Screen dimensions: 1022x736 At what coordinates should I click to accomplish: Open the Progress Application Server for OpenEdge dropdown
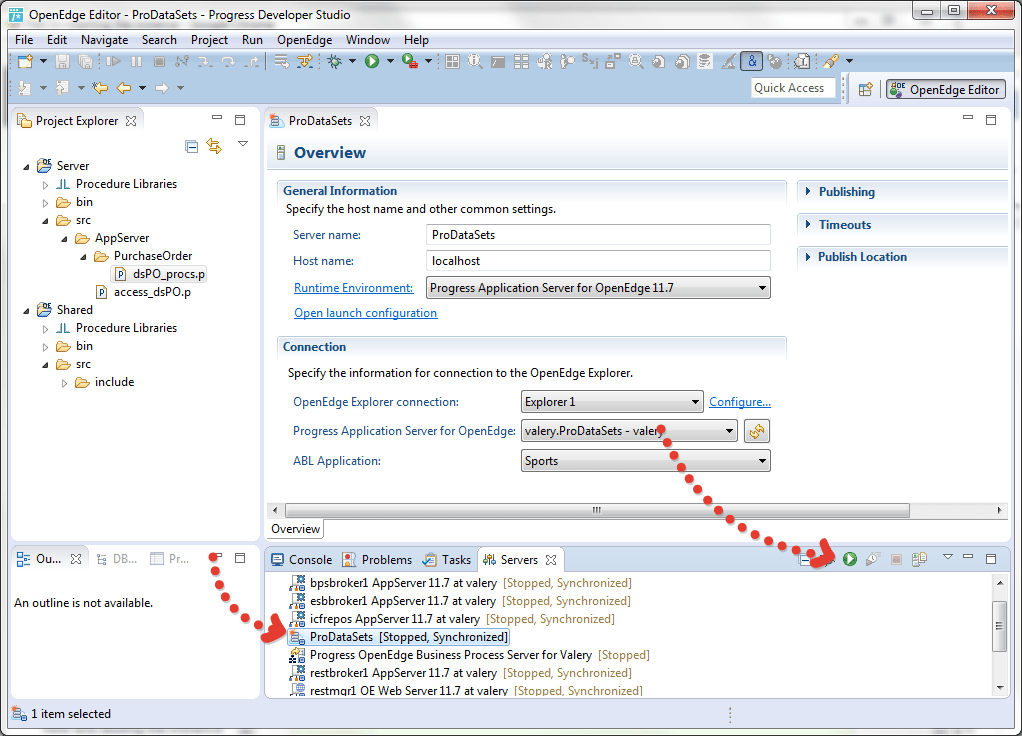pos(629,431)
